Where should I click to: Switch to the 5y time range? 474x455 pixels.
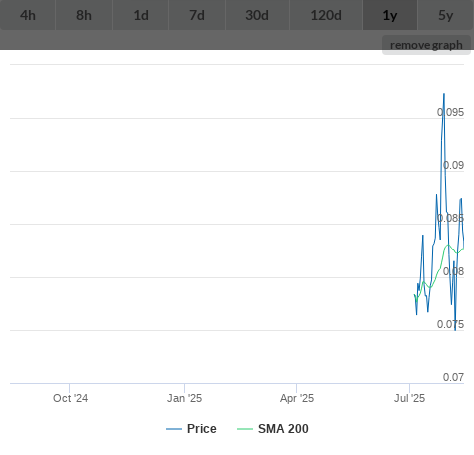coord(446,15)
